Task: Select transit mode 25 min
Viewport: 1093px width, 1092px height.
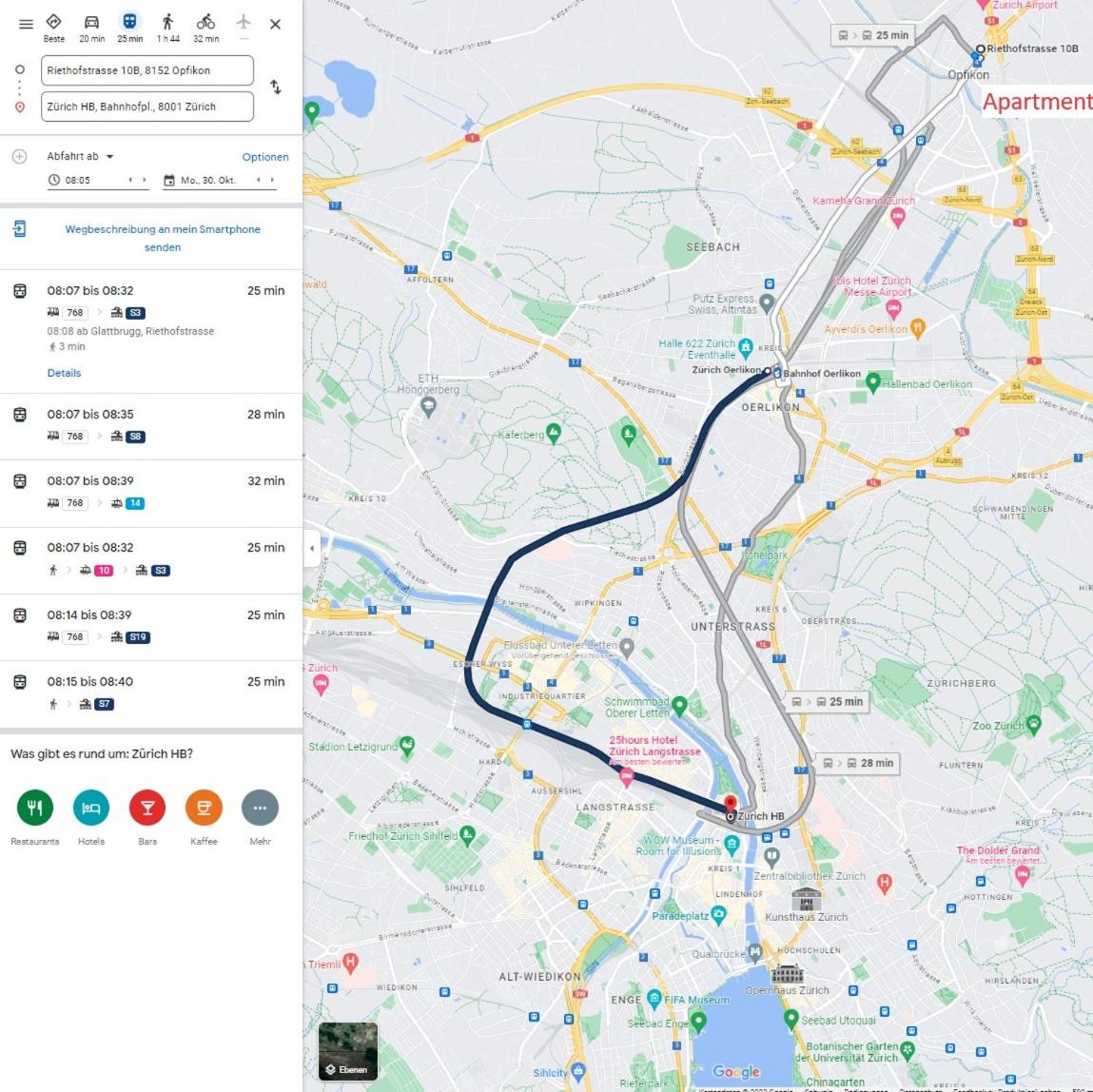Action: [x=129, y=29]
